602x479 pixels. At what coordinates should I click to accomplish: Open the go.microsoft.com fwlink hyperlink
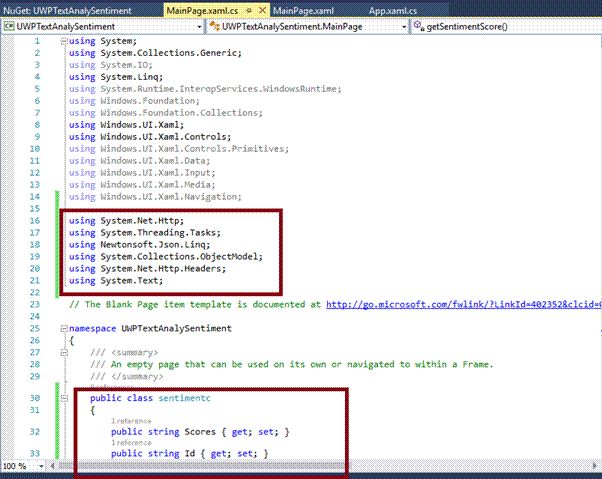tap(464, 304)
